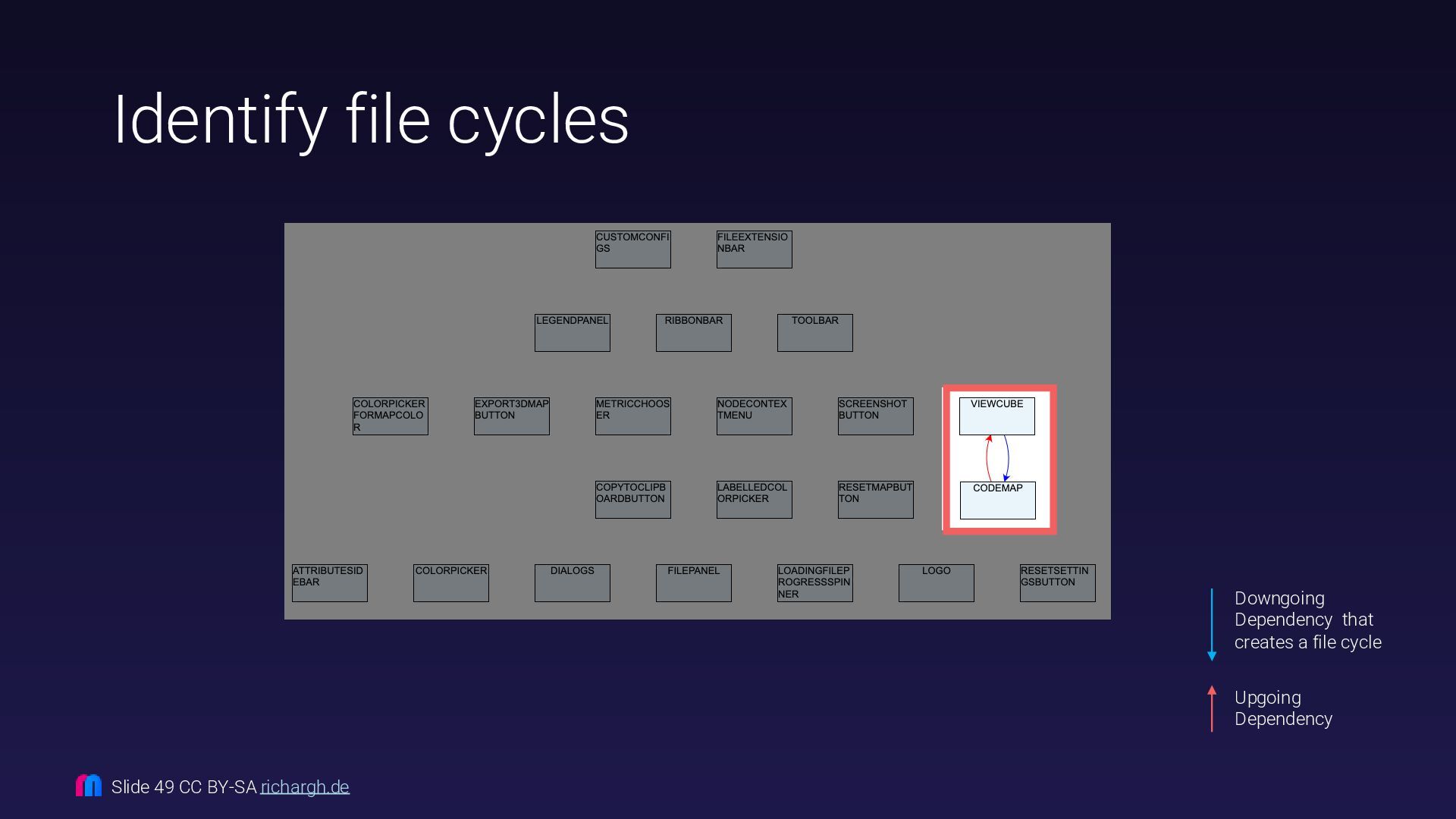Screen dimensions: 1456x819
Task: Click the METRICCHOOSER node
Action: pos(632,416)
